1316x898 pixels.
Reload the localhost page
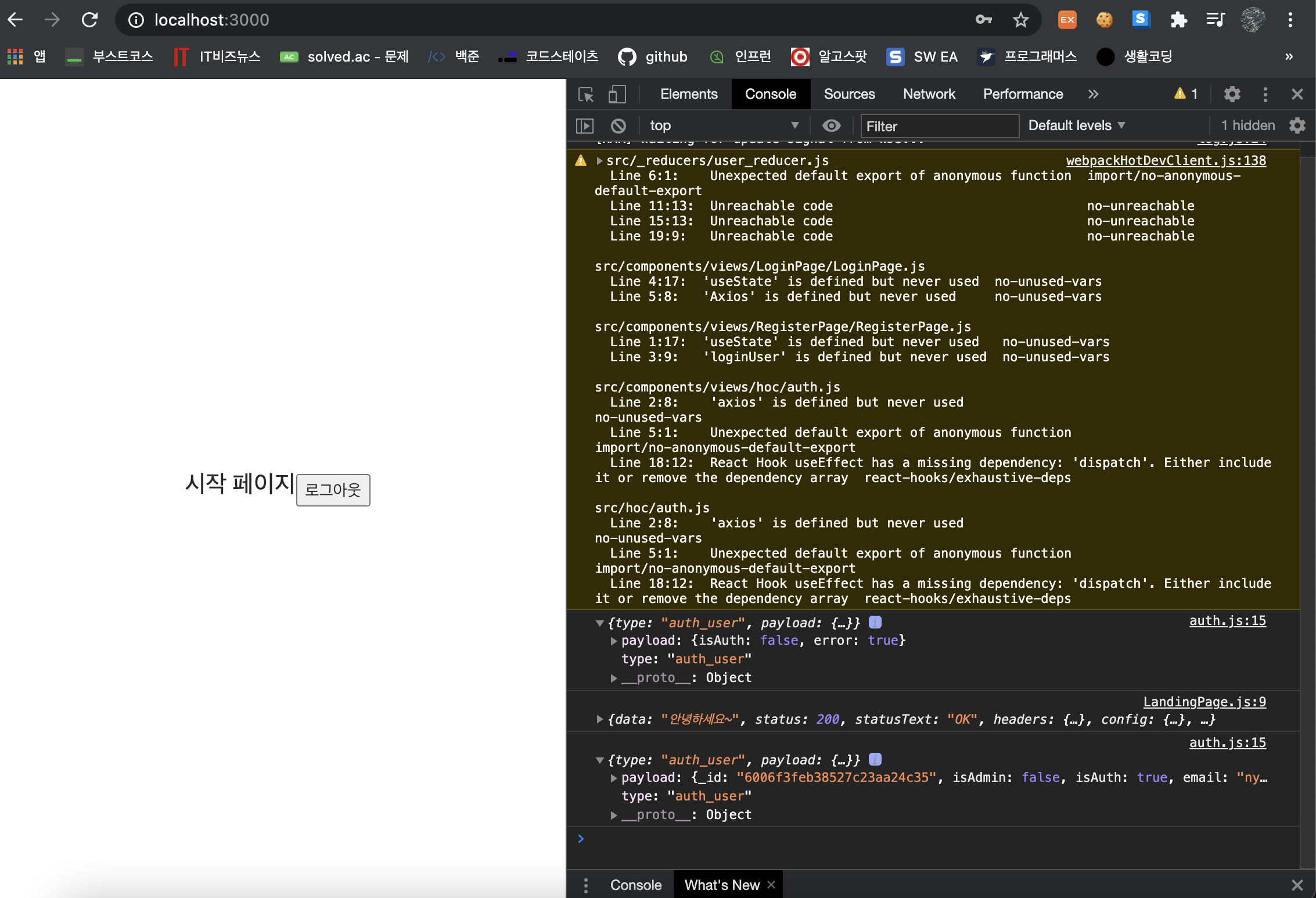point(89,20)
